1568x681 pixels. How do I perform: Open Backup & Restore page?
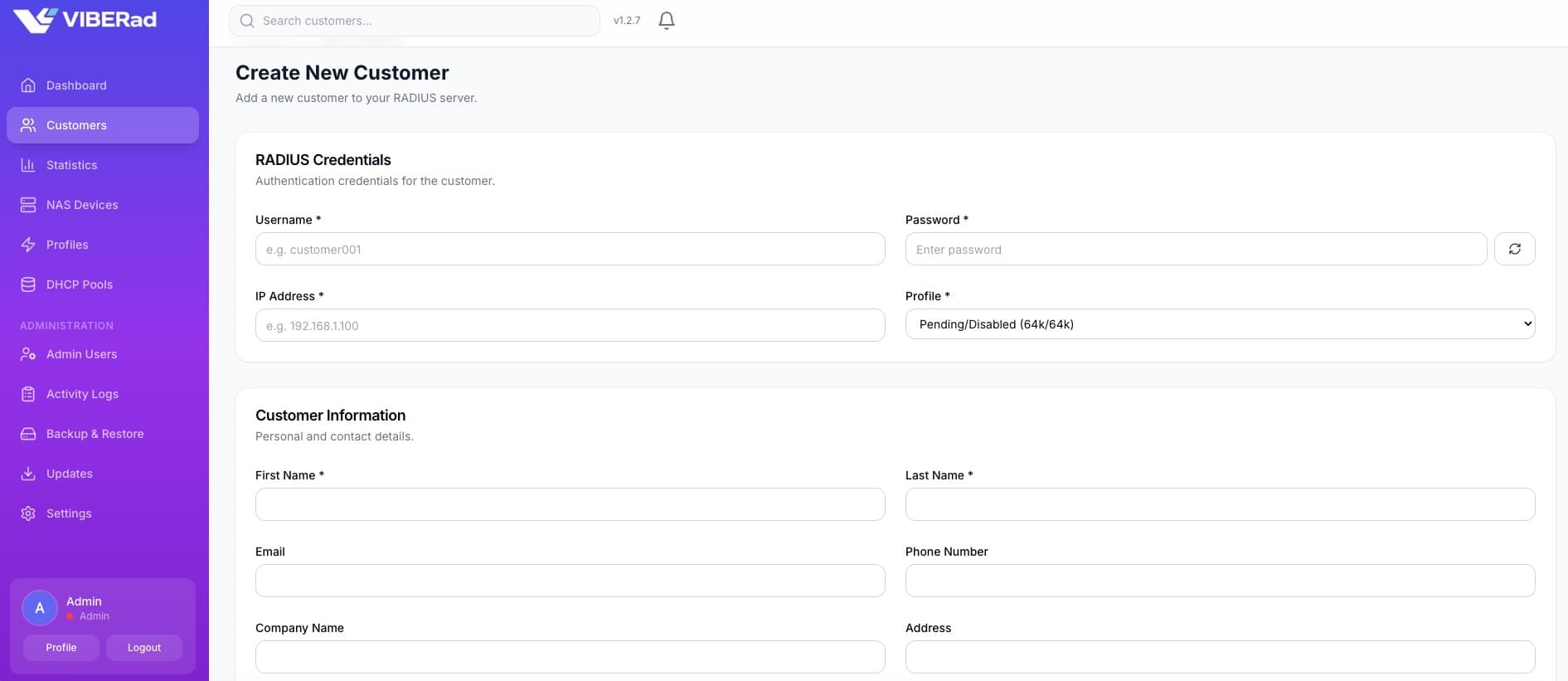pos(103,434)
